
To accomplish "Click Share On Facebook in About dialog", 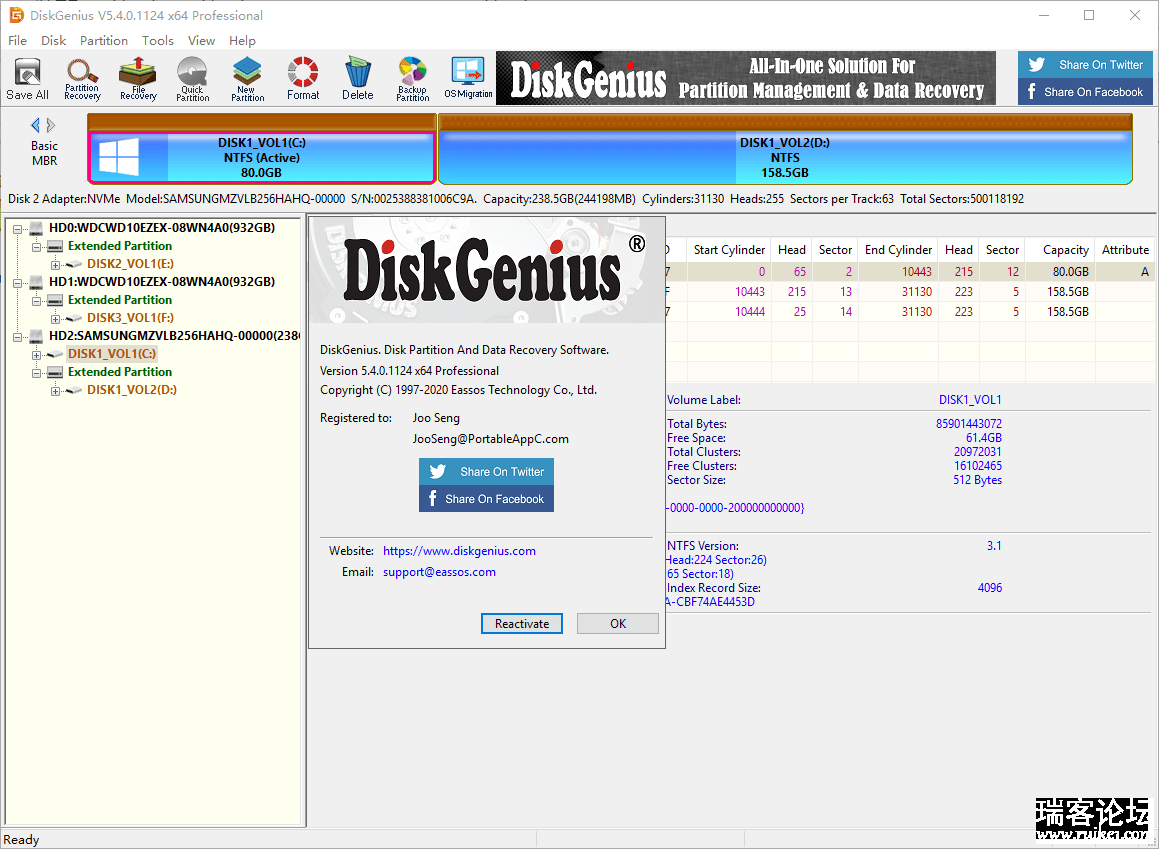I will (486, 499).
